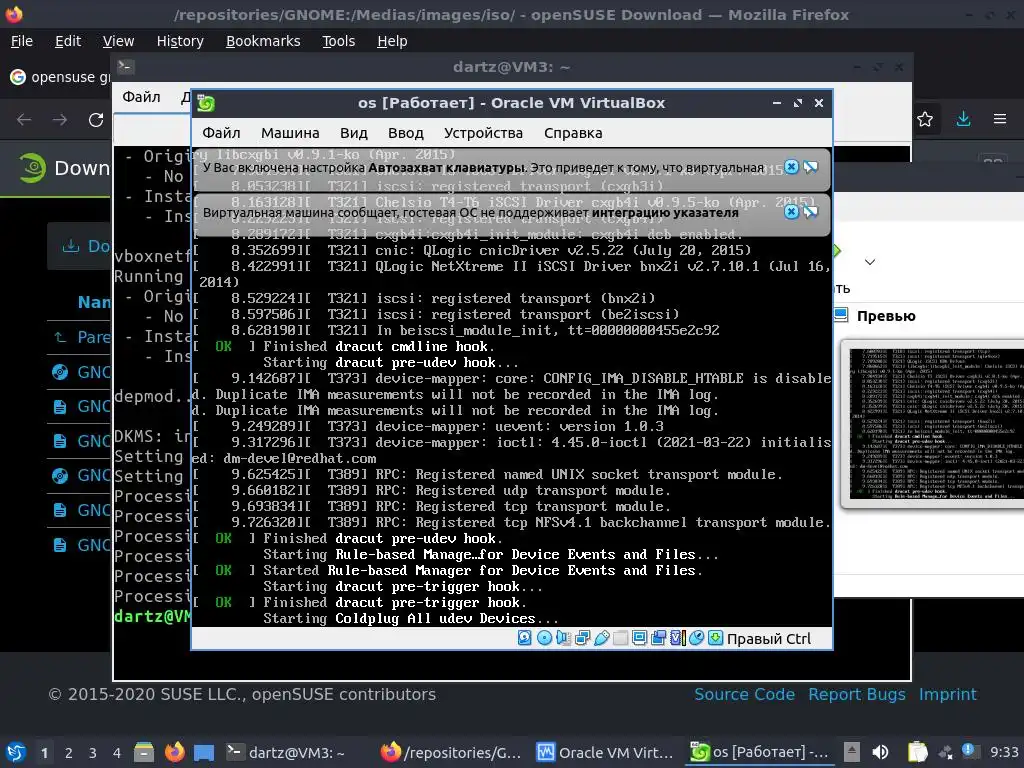
Task: Open Firefox File menu
Action: click(22, 41)
